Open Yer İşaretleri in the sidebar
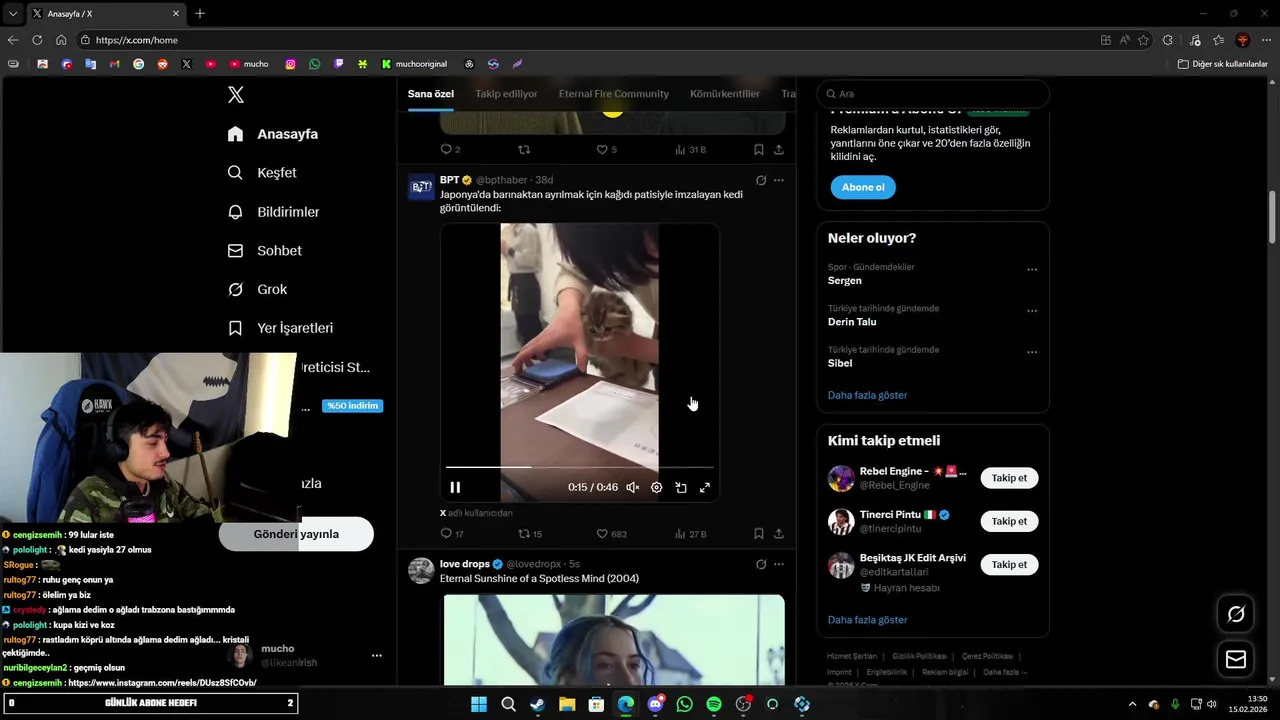Image resolution: width=1280 pixels, height=720 pixels. 280,328
